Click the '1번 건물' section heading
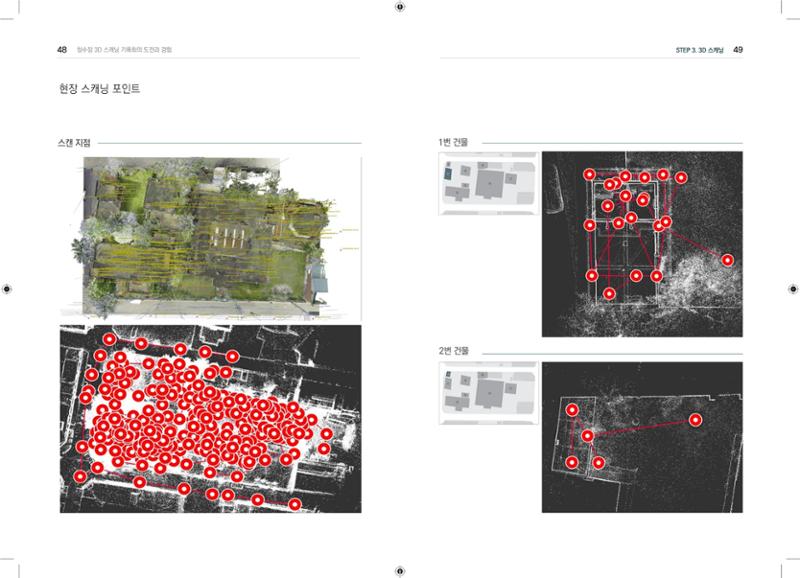Viewport: 800px width, 578px height. point(453,142)
